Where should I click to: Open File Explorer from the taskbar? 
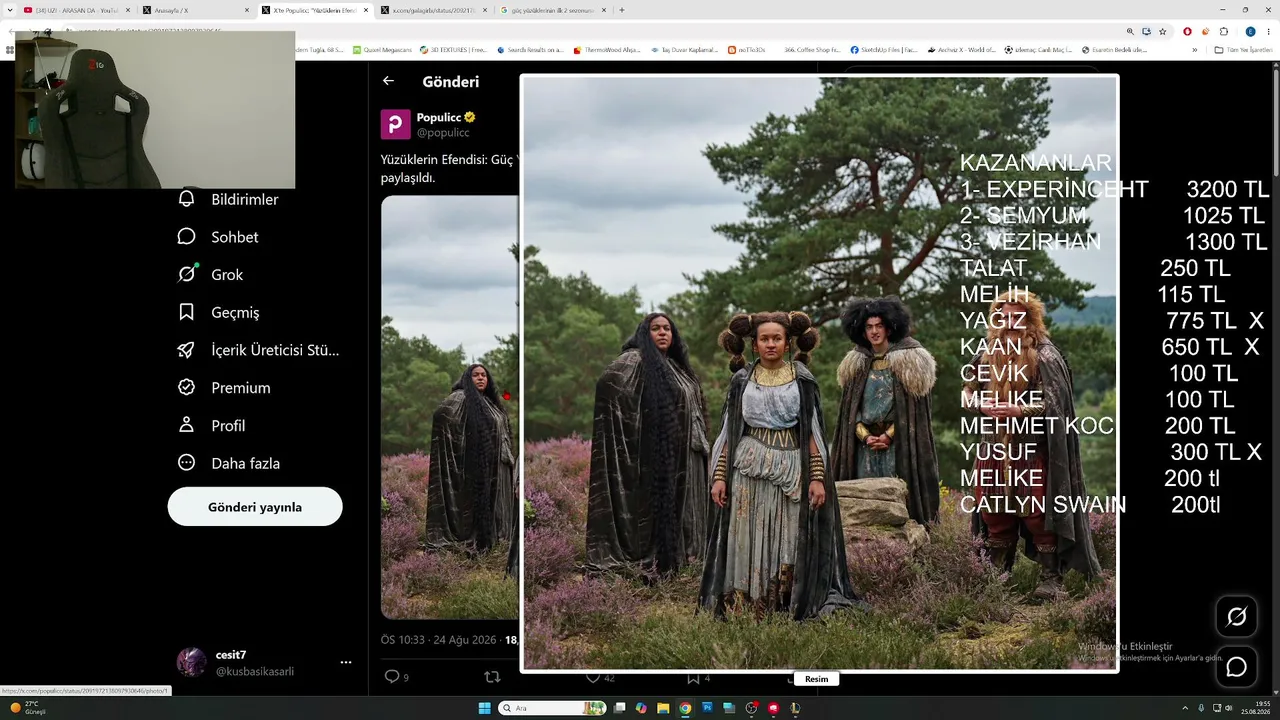pyautogui.click(x=663, y=708)
